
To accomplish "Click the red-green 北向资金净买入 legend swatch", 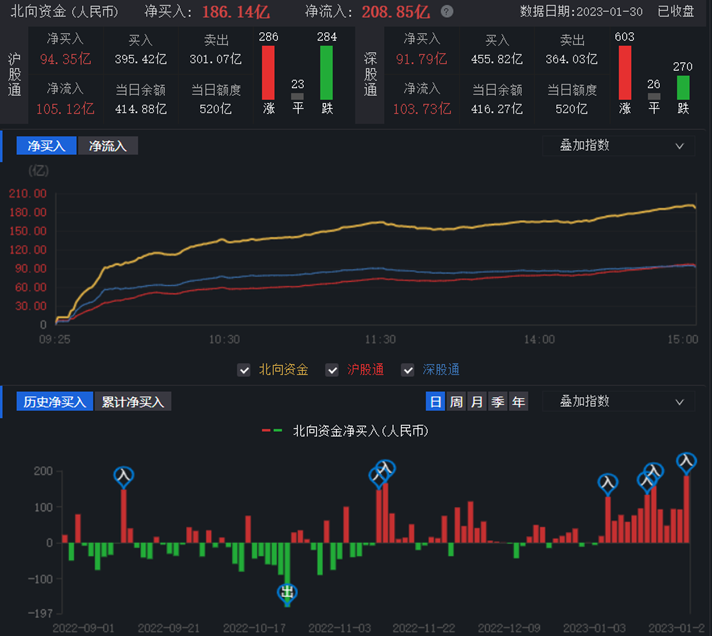I will coord(272,431).
